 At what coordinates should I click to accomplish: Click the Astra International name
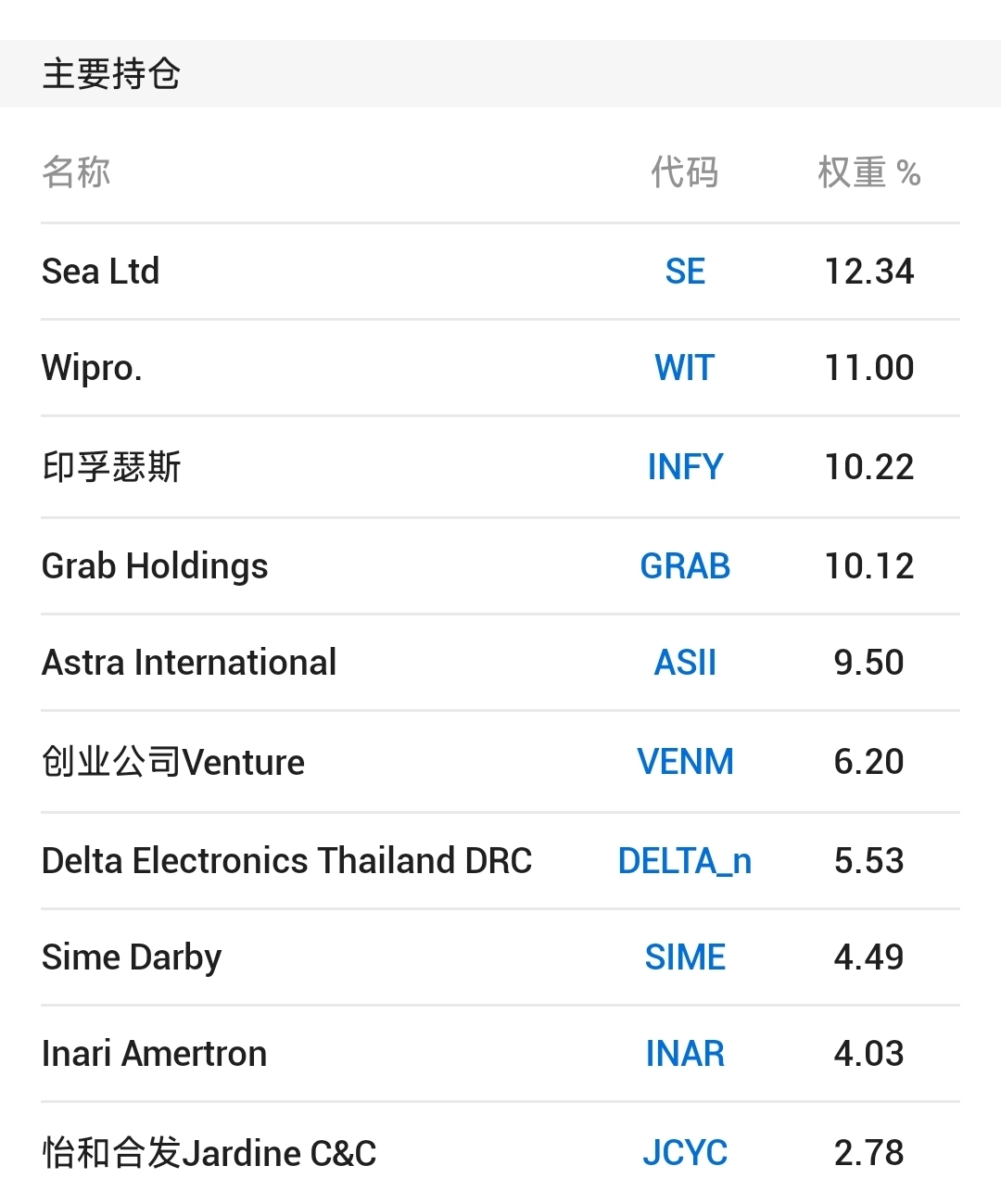(189, 663)
